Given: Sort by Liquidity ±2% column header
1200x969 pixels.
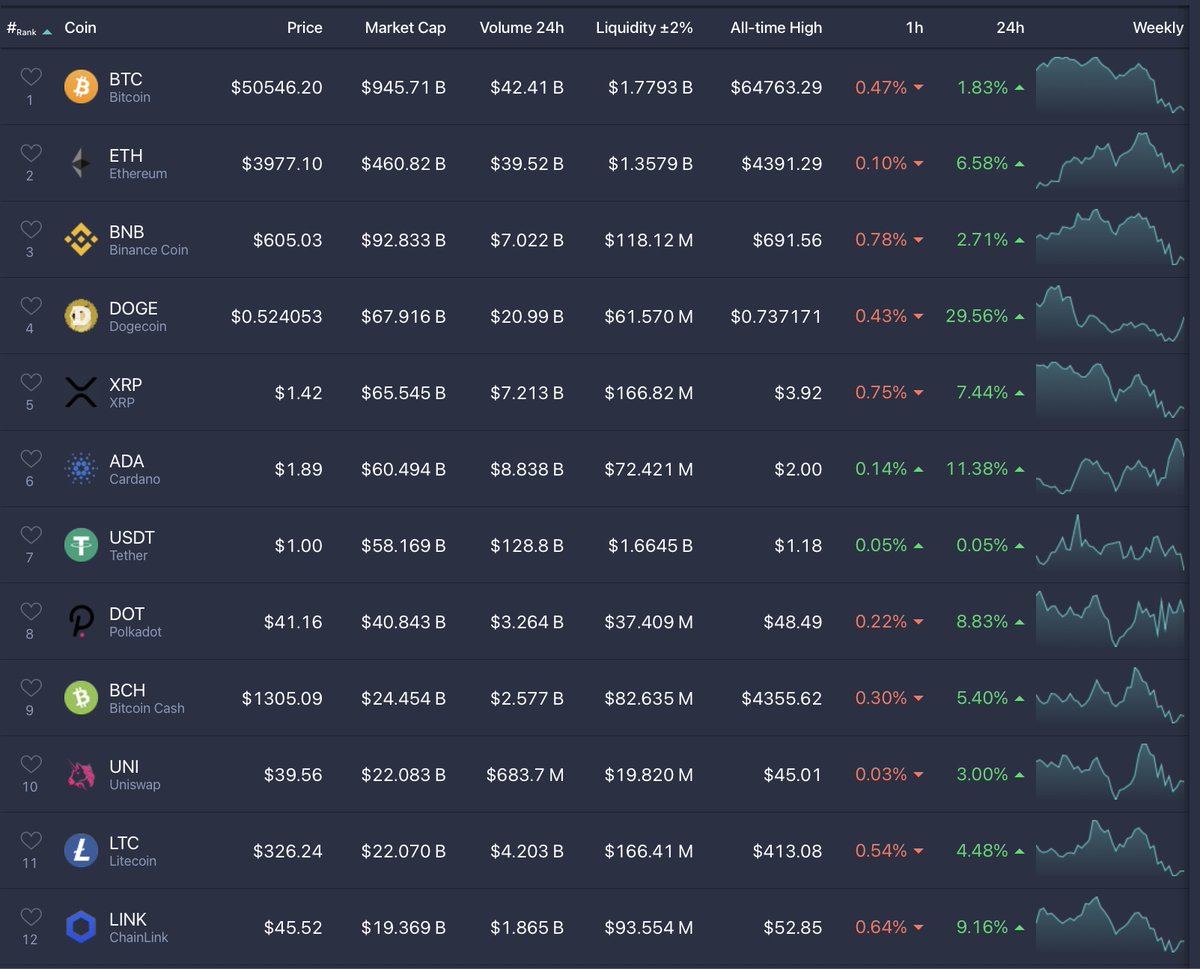Looking at the screenshot, I should 644,27.
